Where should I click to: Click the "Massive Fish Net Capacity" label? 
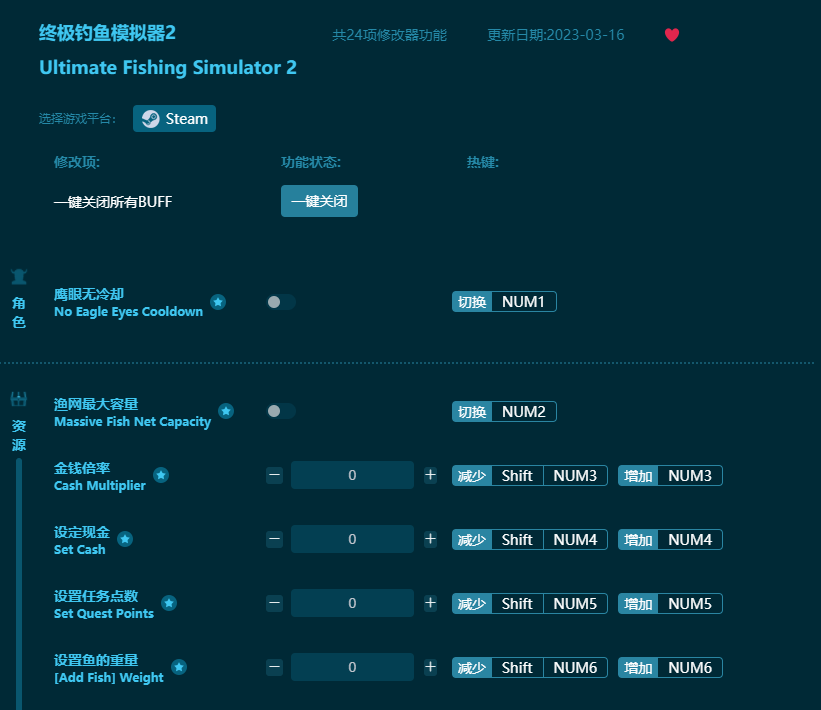point(132,421)
